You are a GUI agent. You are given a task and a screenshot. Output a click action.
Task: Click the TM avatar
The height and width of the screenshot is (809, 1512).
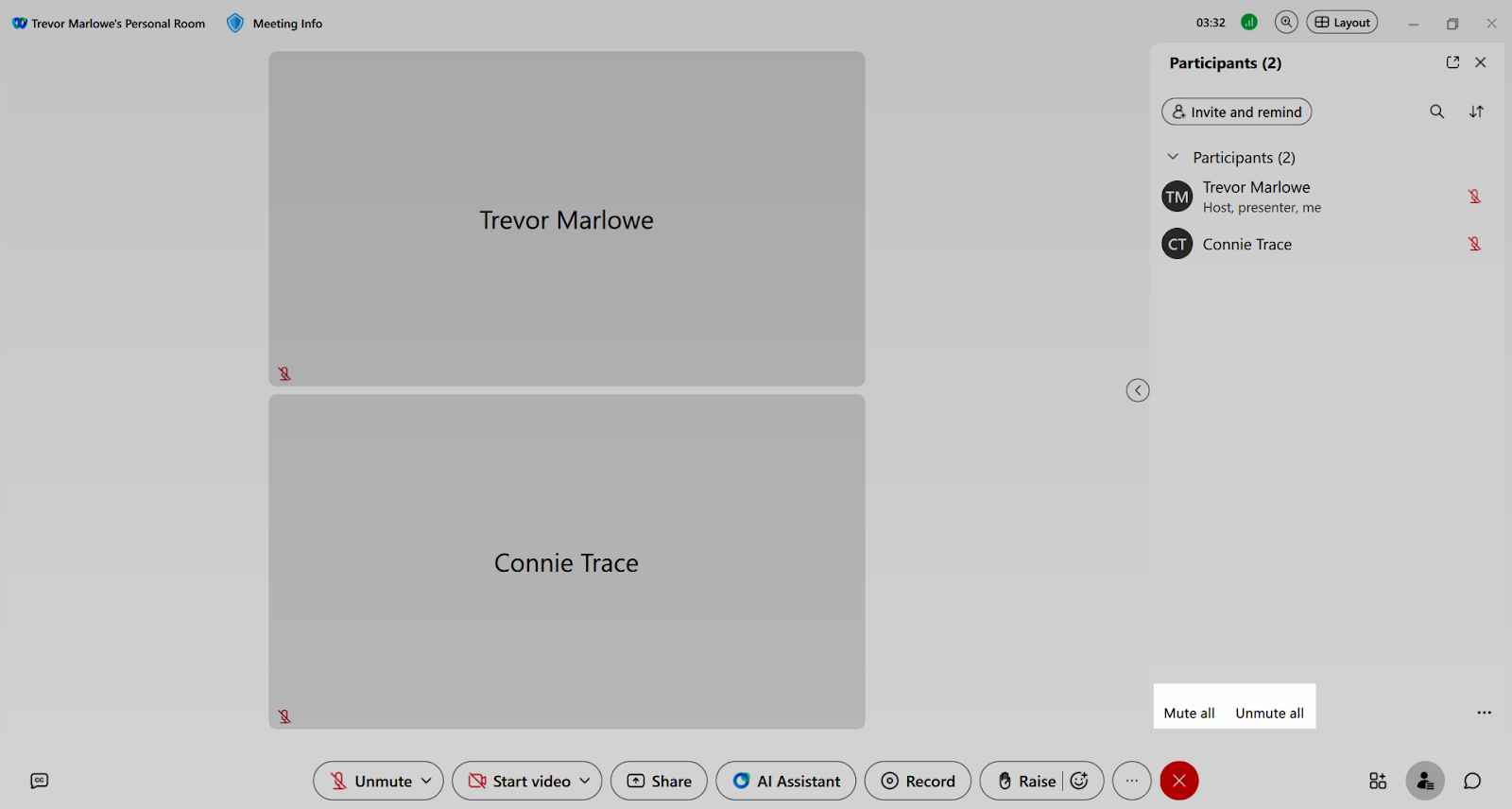(x=1177, y=197)
